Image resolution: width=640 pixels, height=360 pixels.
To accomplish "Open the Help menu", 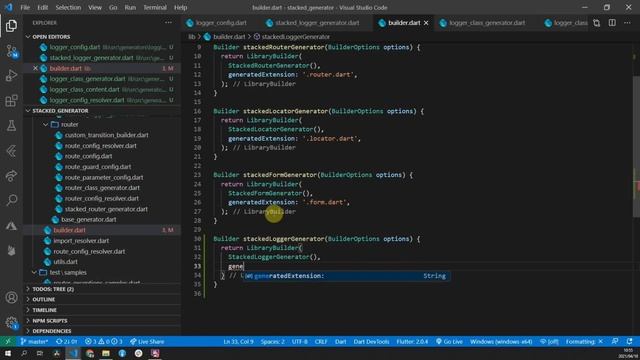I will 180,7.
